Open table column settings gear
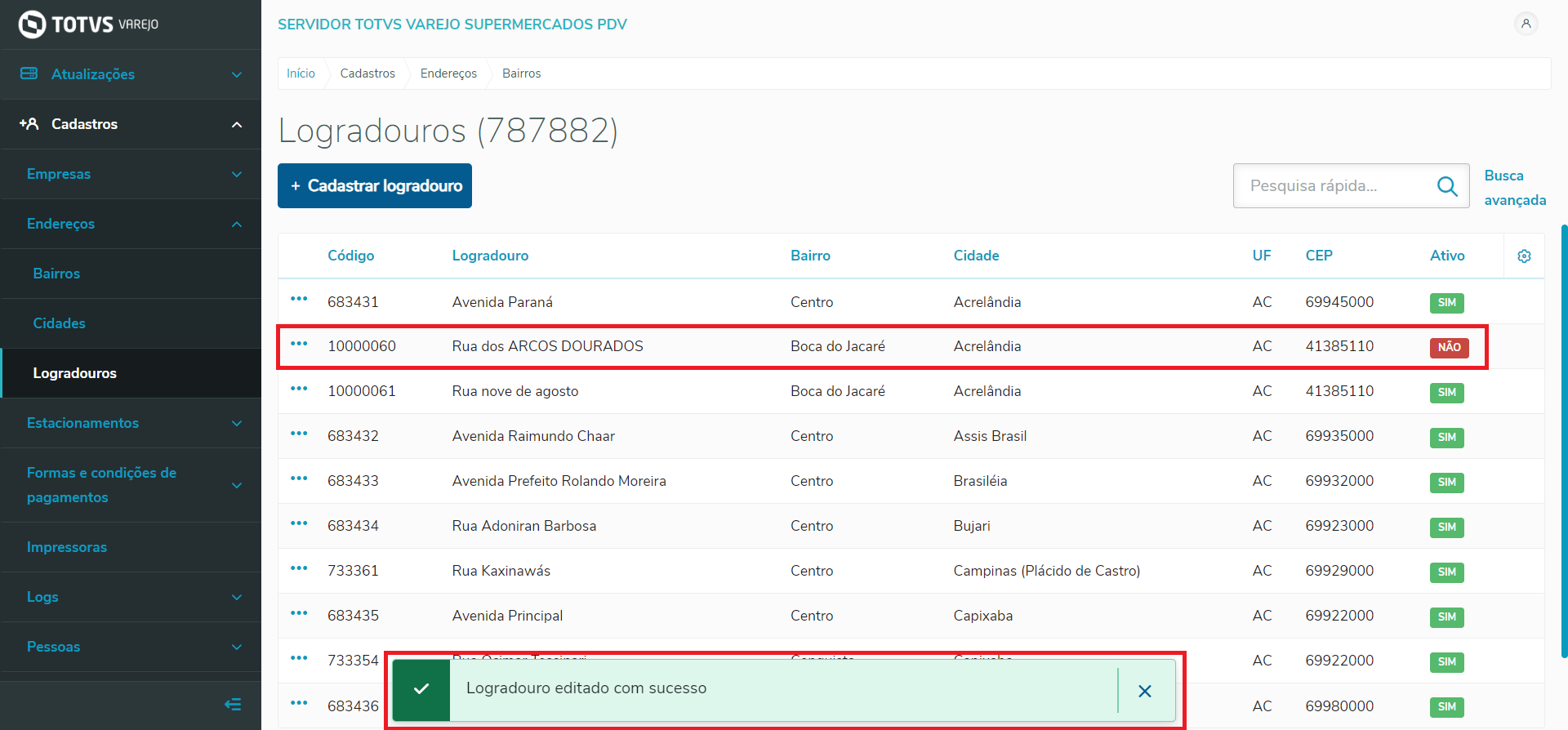Viewport: 1568px width, 730px height. [1524, 256]
